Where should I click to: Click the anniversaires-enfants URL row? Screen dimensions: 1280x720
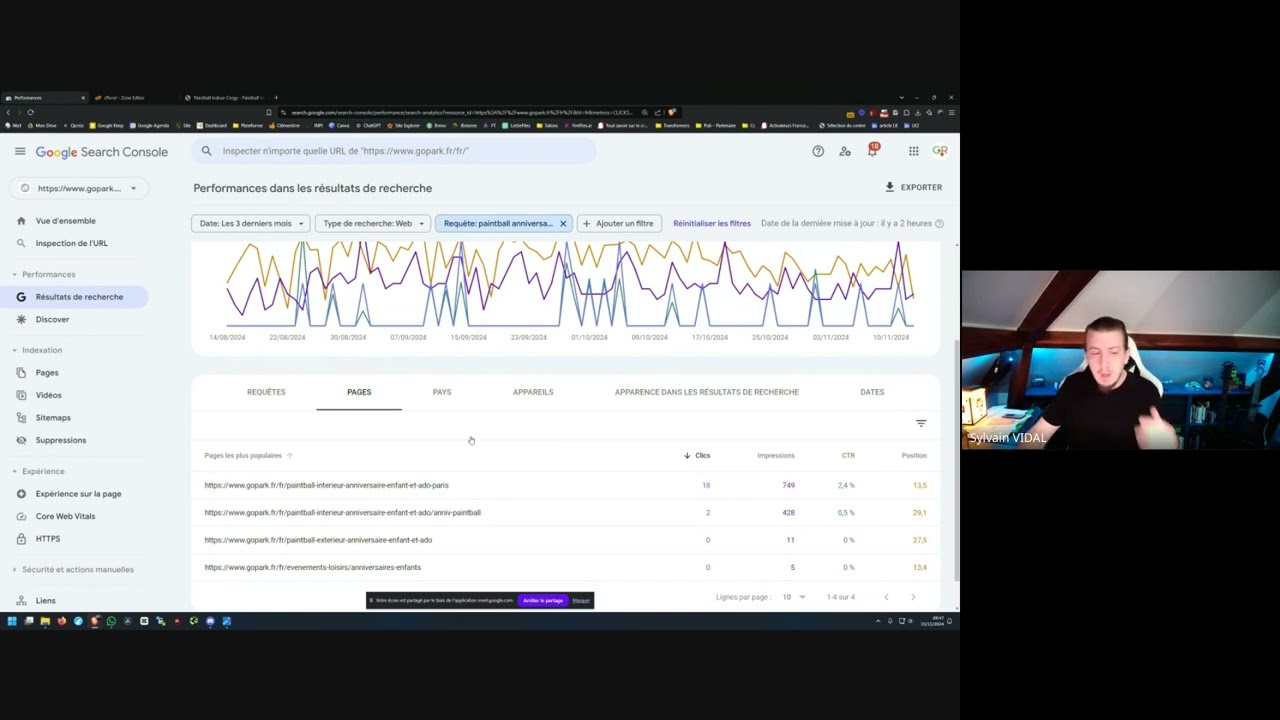[566, 567]
